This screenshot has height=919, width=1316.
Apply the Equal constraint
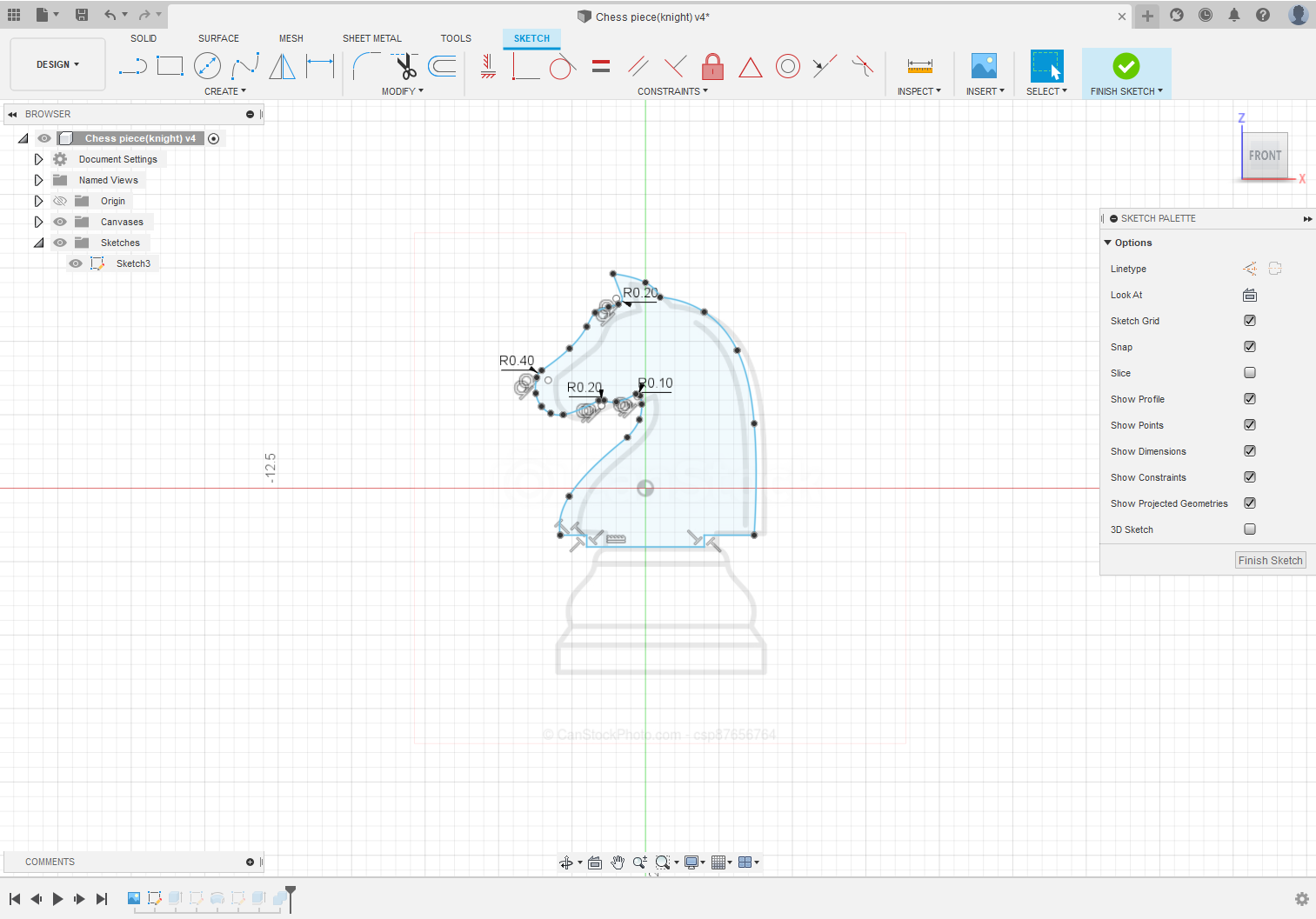coord(601,66)
